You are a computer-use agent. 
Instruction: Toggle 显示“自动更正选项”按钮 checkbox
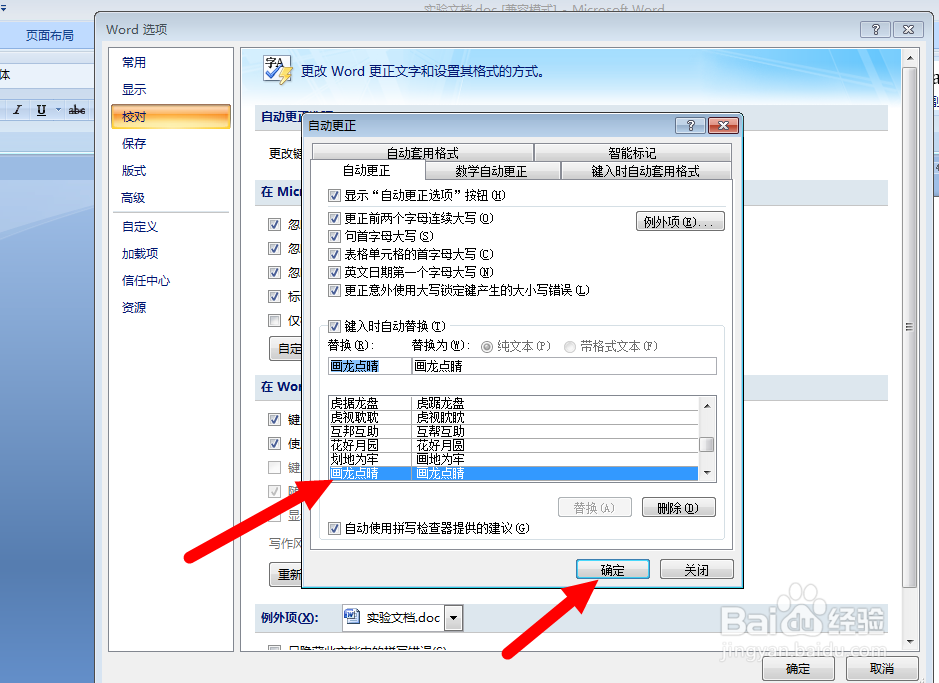[334, 196]
